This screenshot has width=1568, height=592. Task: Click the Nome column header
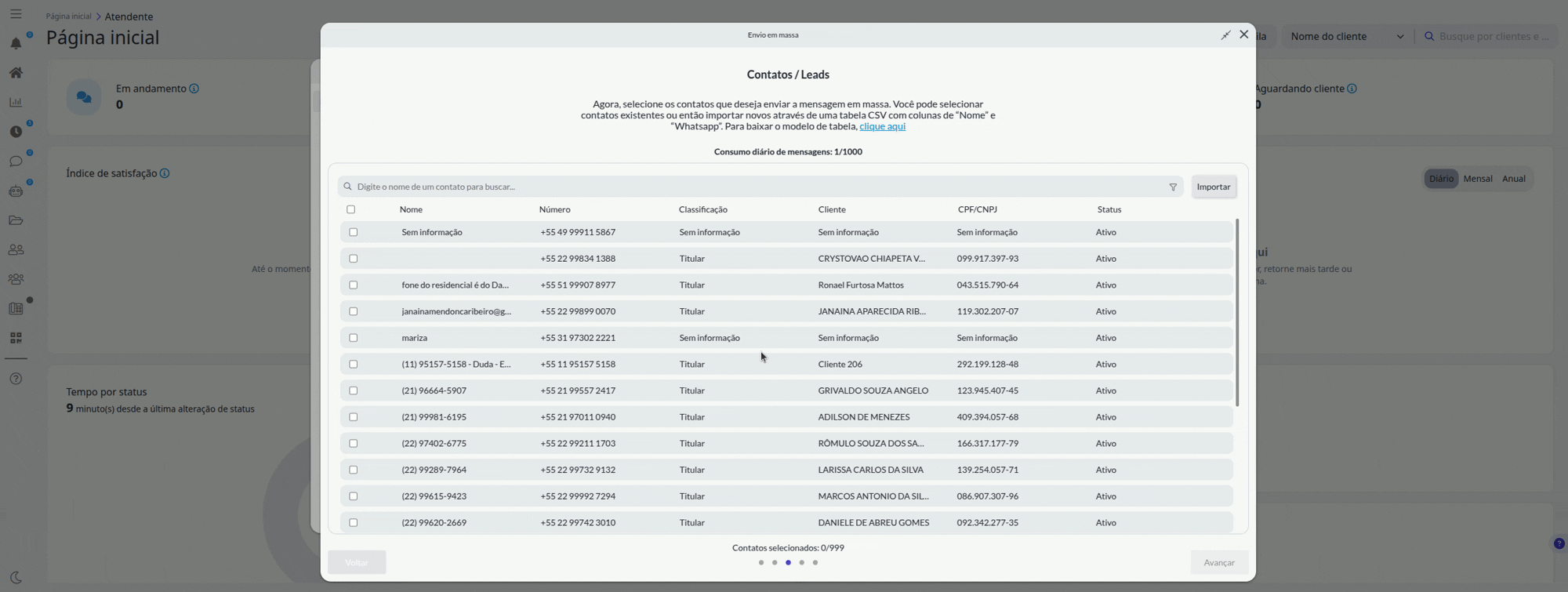tap(411, 209)
